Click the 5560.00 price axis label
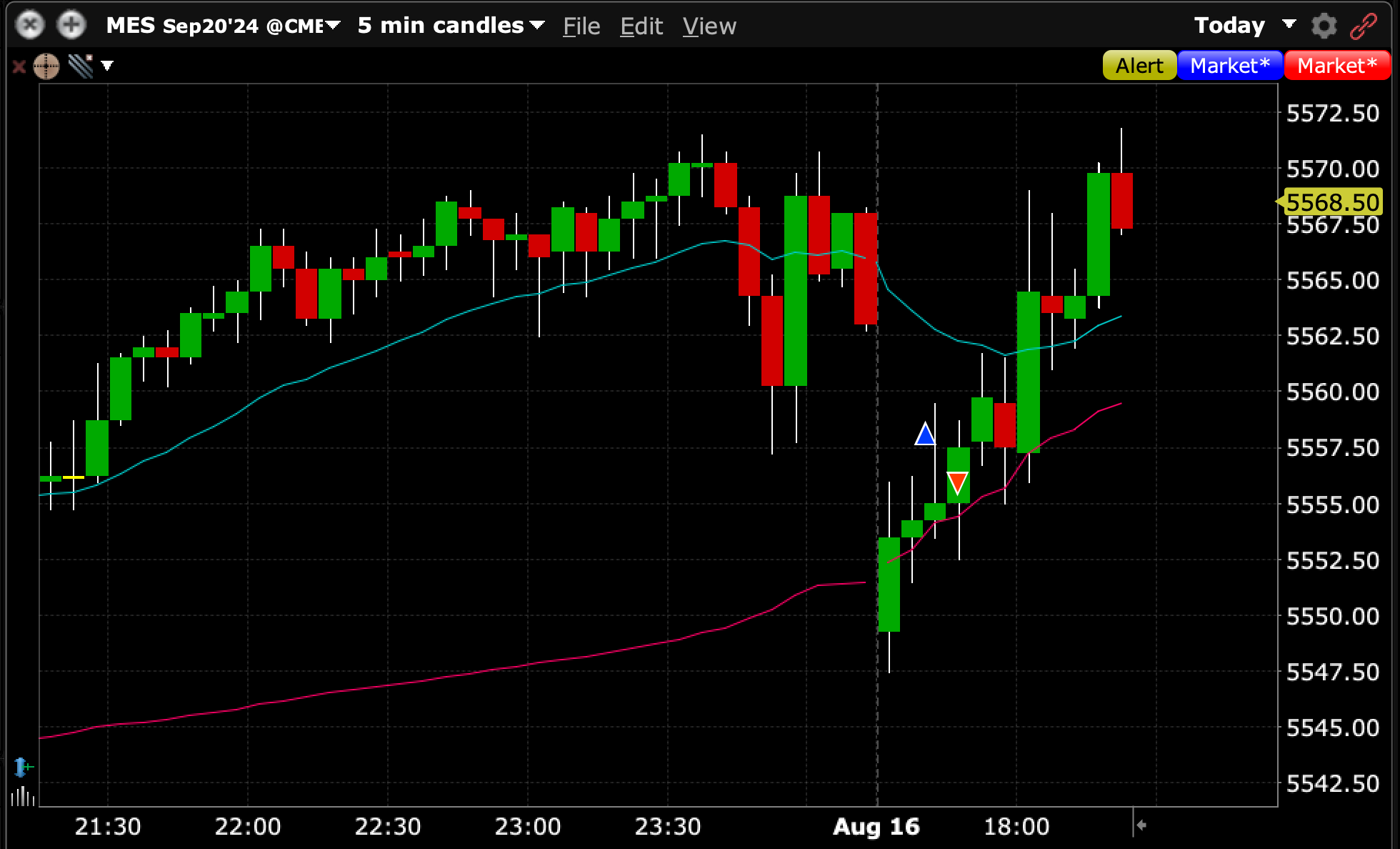This screenshot has width=1400, height=849. 1333,392
